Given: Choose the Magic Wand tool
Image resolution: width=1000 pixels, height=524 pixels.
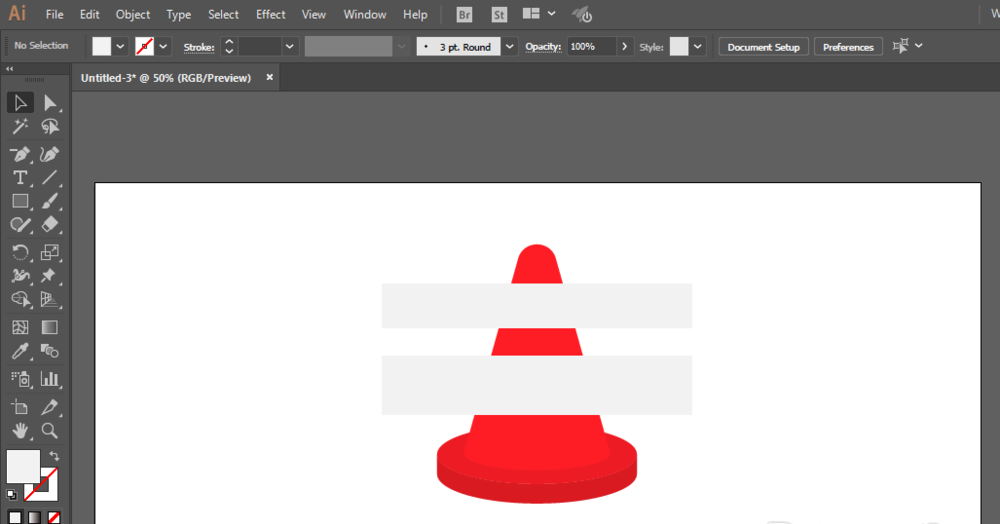Looking at the screenshot, I should (20, 126).
